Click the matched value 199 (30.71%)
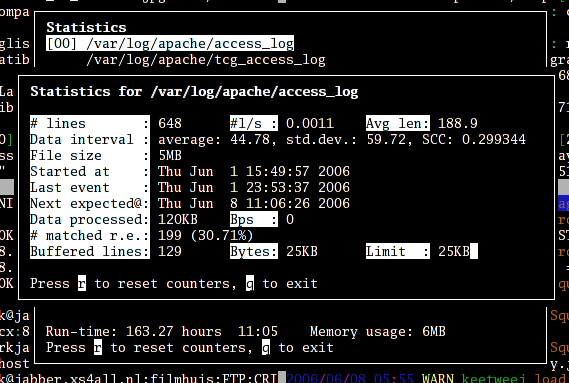 [206, 235]
